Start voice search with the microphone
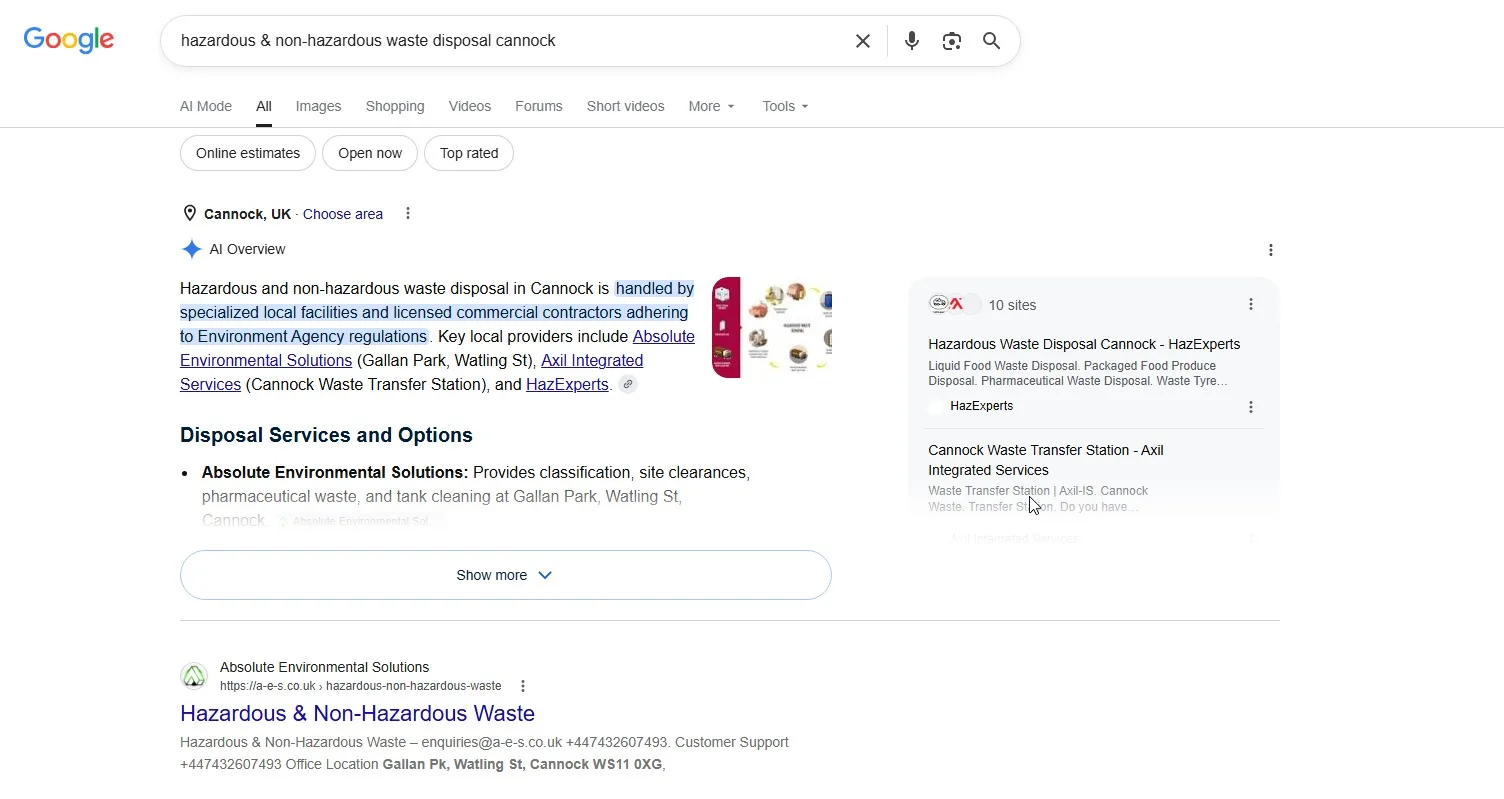Screen dimensions: 1504x799 point(912,41)
